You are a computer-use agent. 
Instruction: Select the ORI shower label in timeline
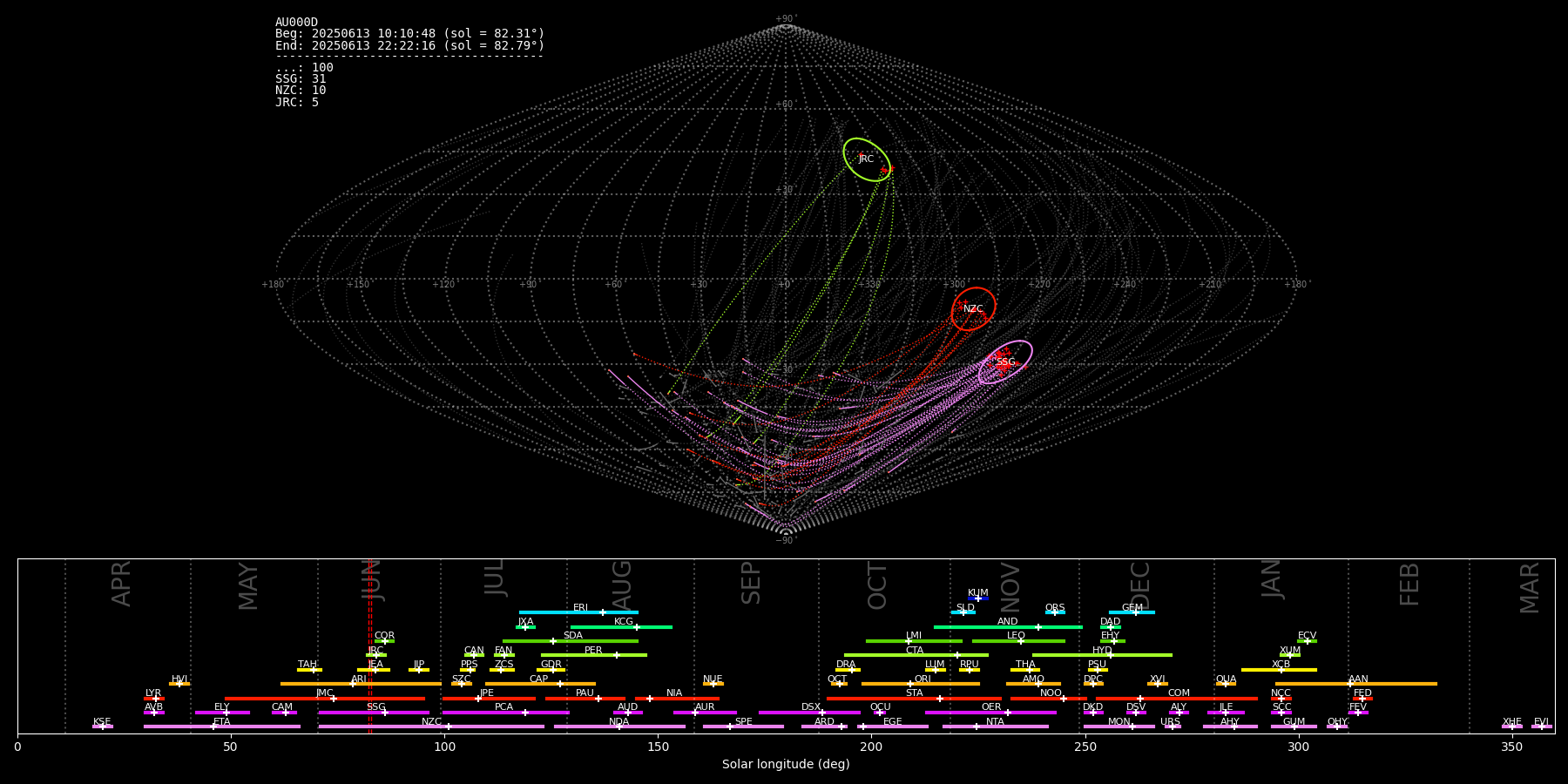coord(923,679)
